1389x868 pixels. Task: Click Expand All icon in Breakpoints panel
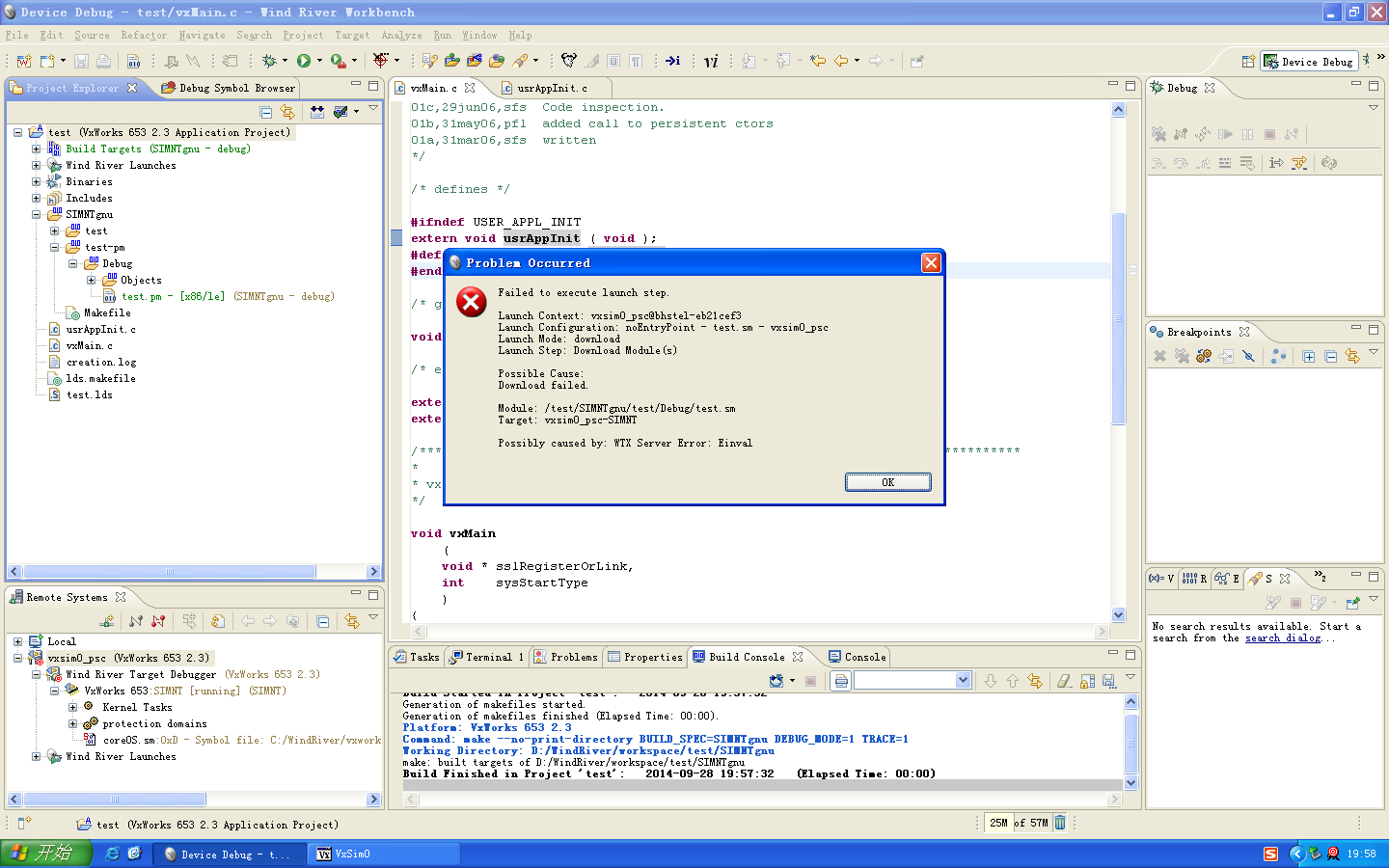click(1309, 357)
